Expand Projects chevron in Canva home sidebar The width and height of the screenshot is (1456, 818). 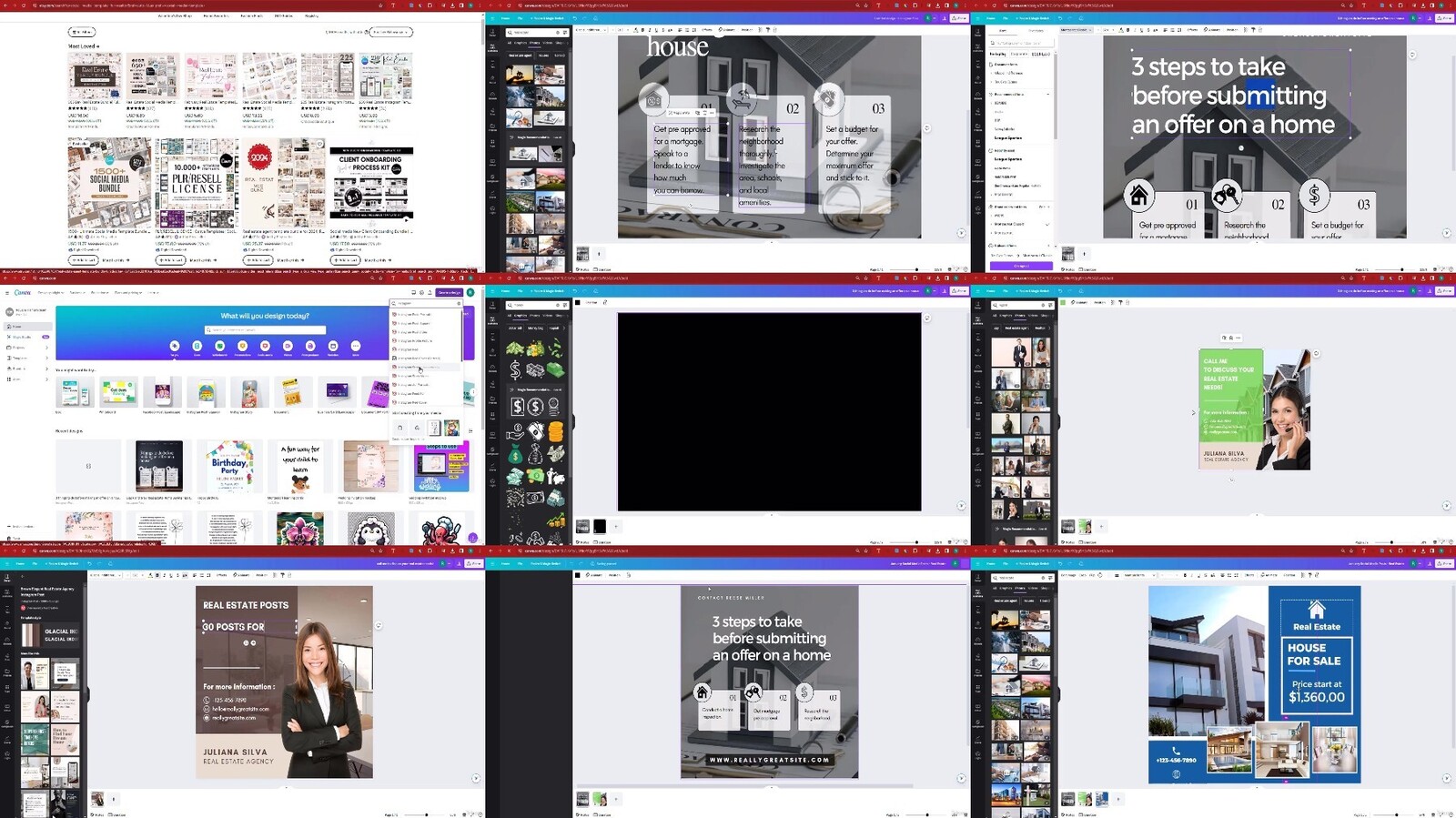coord(46,348)
